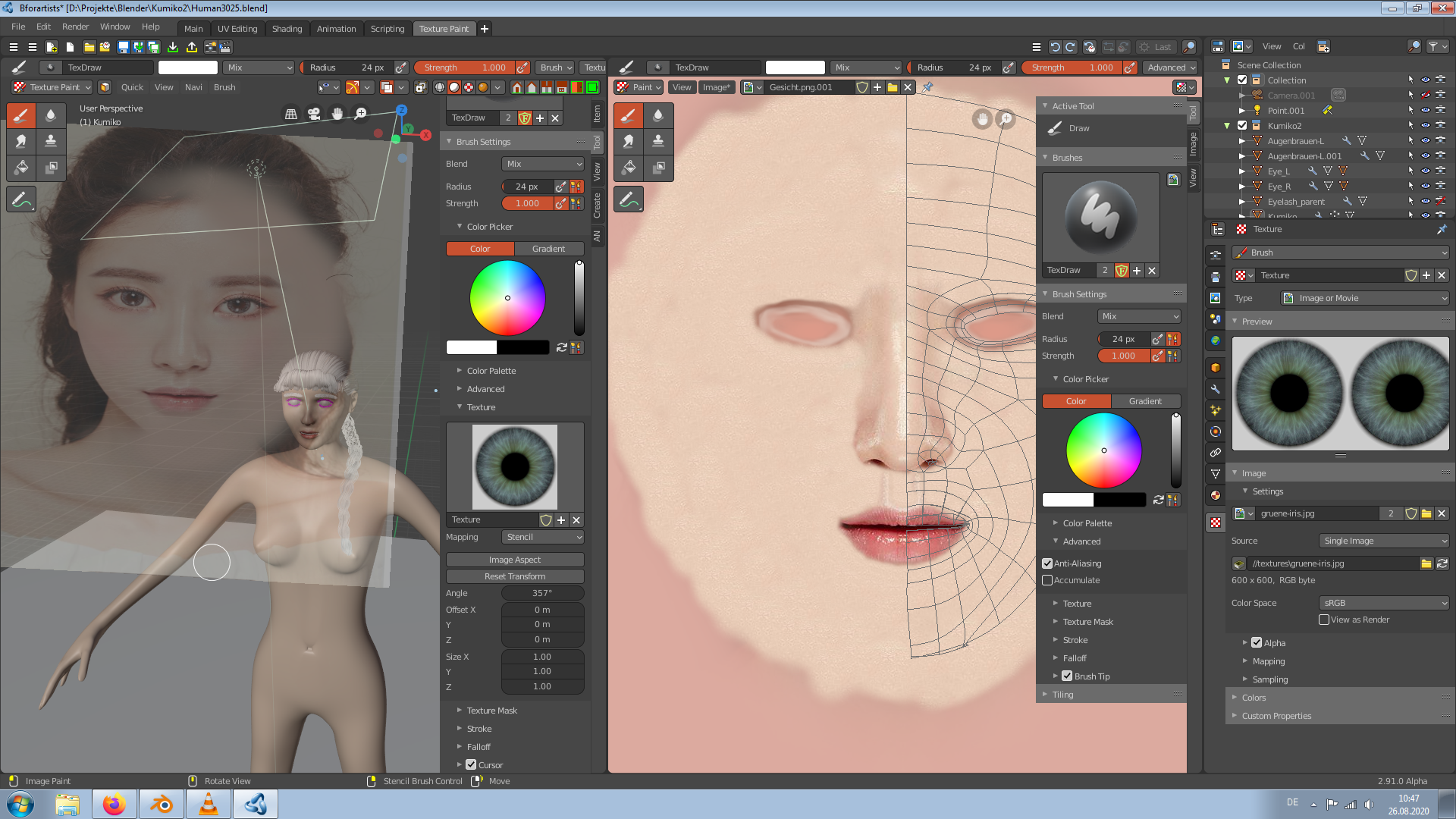Click the VLC icon in the taskbar
This screenshot has width=1456, height=819.
208,804
